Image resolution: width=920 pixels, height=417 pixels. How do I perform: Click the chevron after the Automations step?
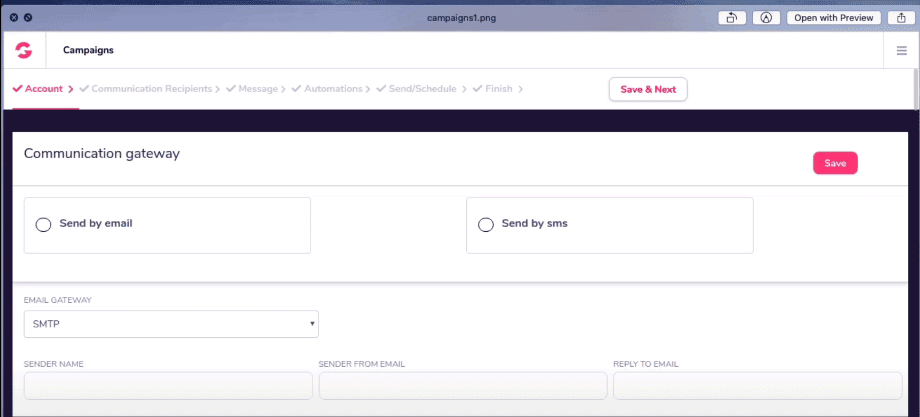[x=369, y=89]
